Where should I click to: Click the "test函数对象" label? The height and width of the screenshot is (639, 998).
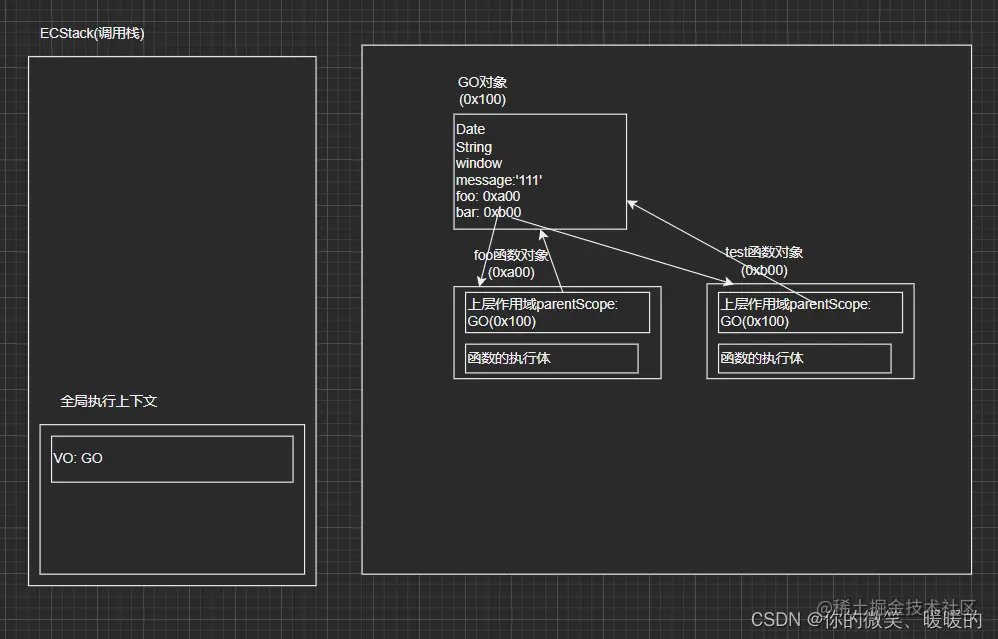click(764, 252)
